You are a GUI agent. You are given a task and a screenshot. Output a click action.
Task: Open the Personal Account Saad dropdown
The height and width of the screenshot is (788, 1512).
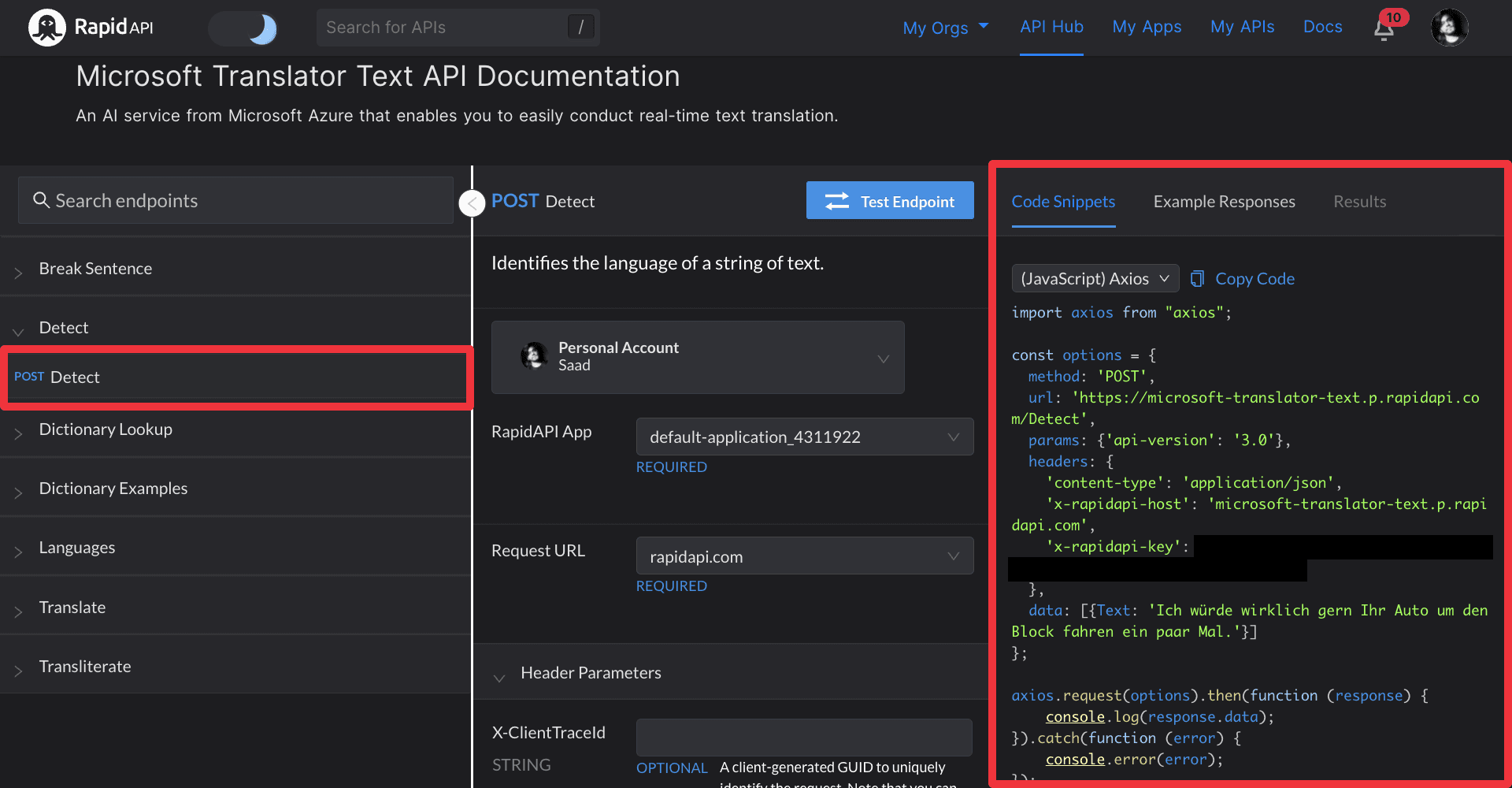(x=698, y=357)
